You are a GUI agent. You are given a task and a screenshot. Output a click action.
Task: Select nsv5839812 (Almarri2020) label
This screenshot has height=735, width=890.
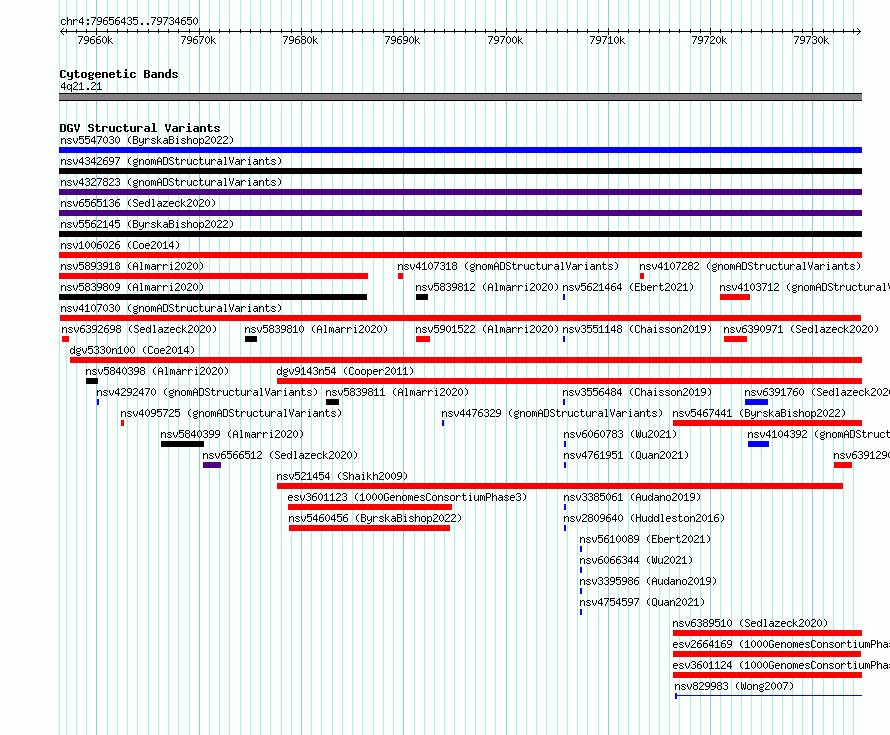click(x=487, y=287)
